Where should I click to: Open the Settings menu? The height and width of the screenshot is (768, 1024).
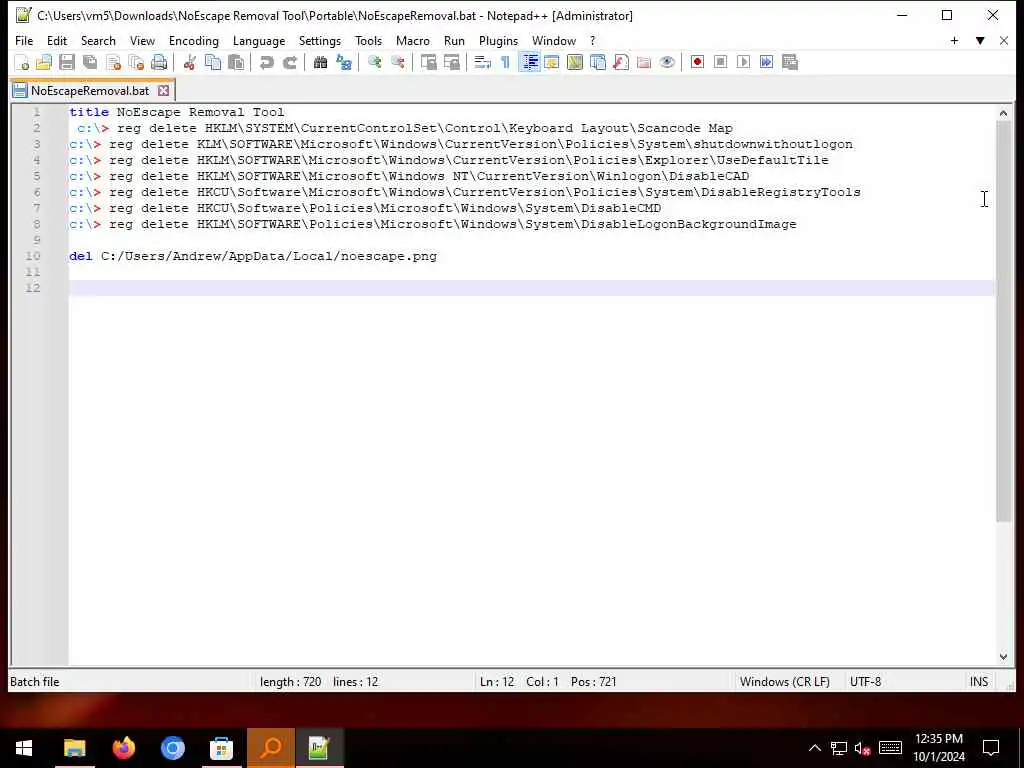coord(320,40)
